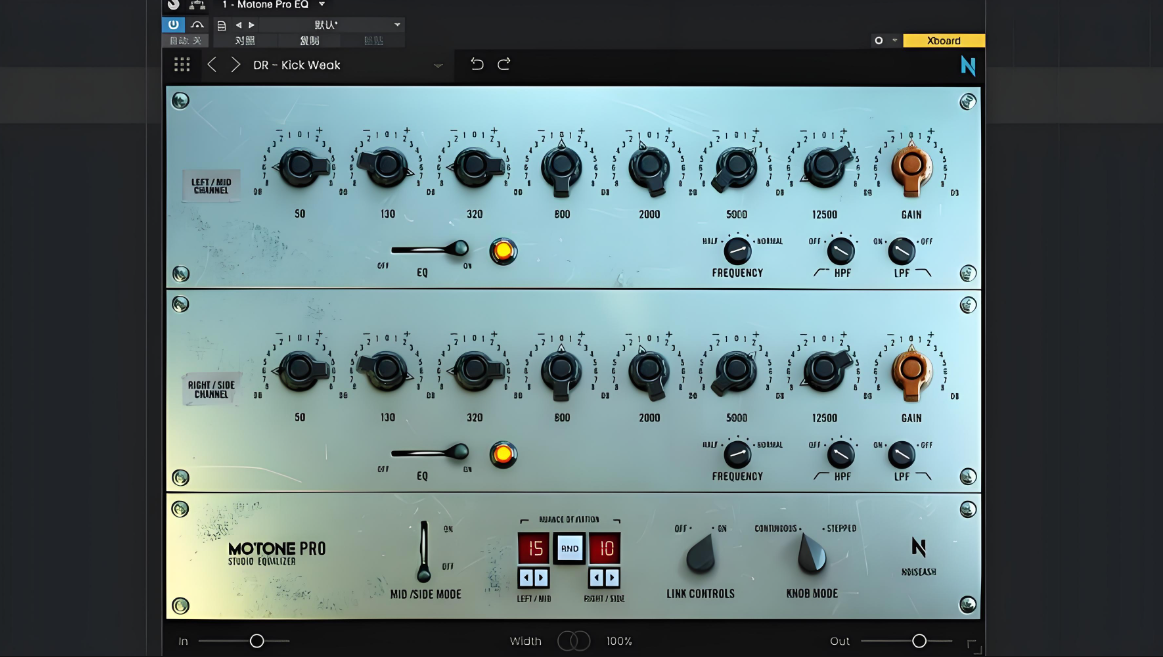Click the preset document icon in host bar
This screenshot has height=657, width=1163.
[x=221, y=25]
